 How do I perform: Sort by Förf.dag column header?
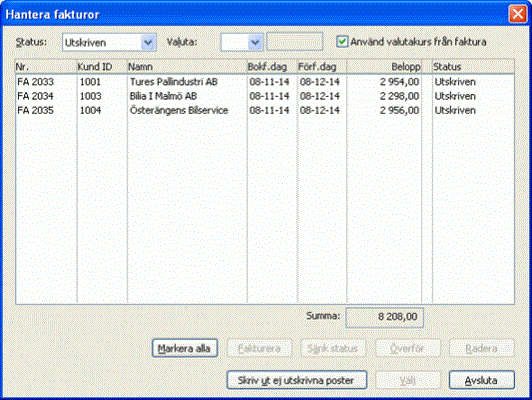[322, 67]
